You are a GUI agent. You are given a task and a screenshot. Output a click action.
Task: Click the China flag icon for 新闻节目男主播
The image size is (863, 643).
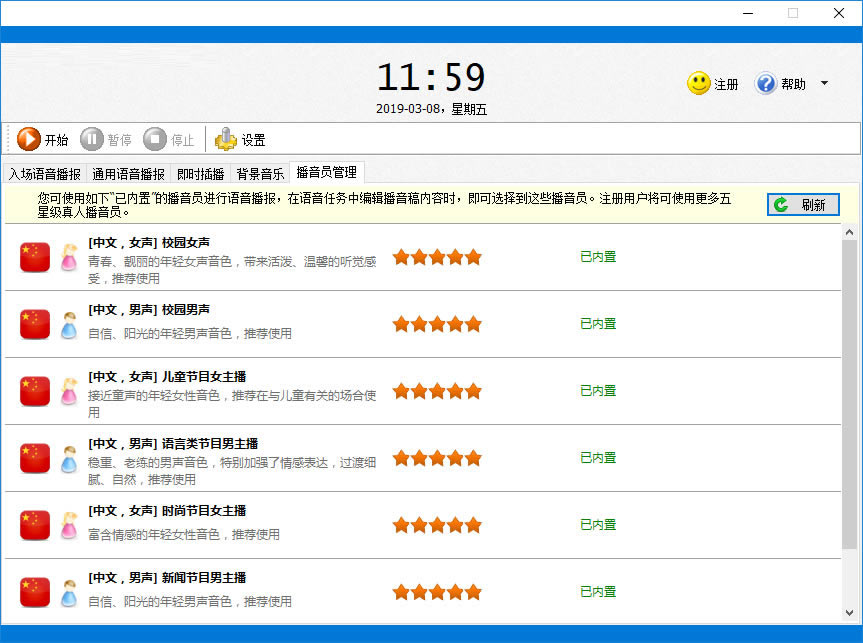(x=35, y=592)
